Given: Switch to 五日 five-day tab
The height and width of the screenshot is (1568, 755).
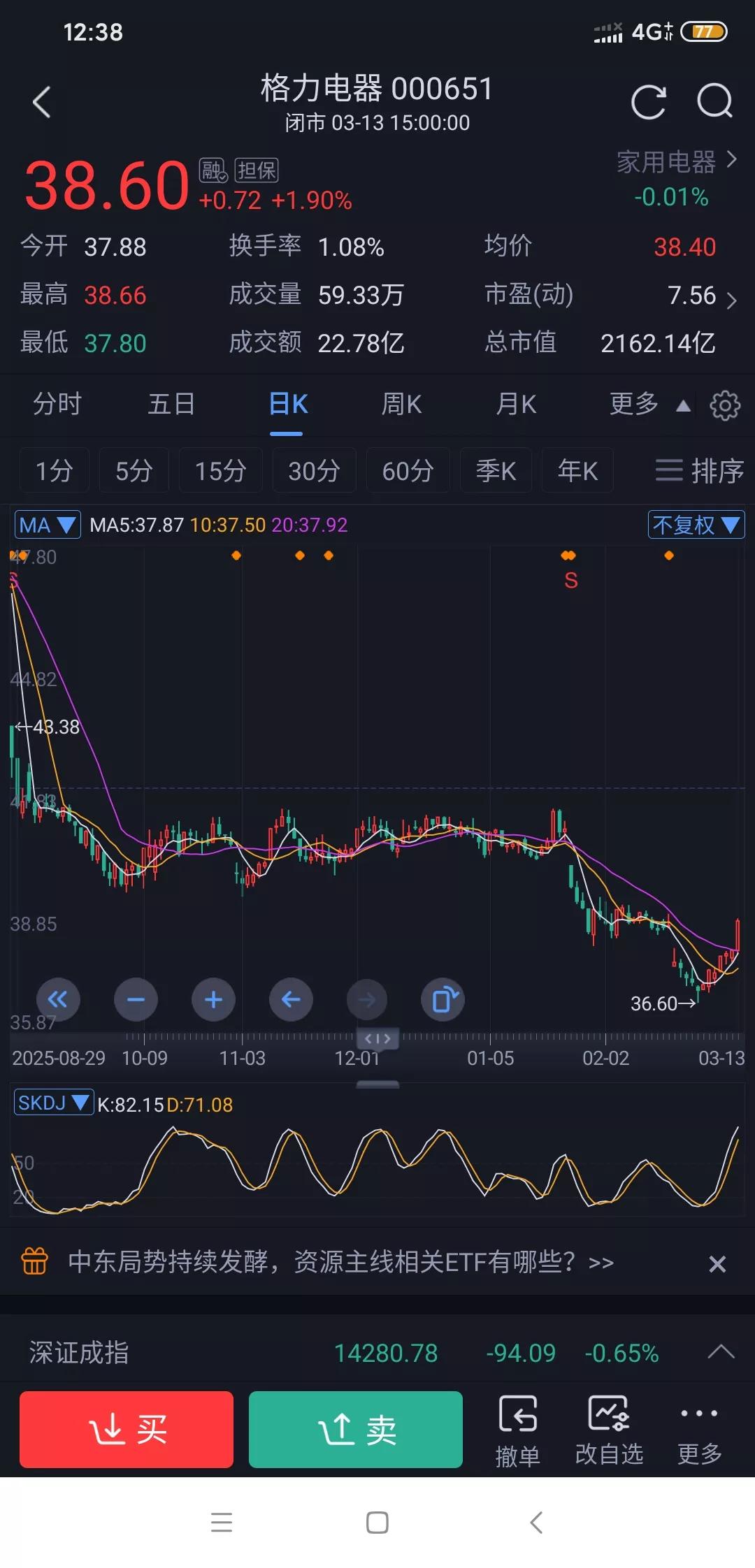Looking at the screenshot, I should coord(171,404).
